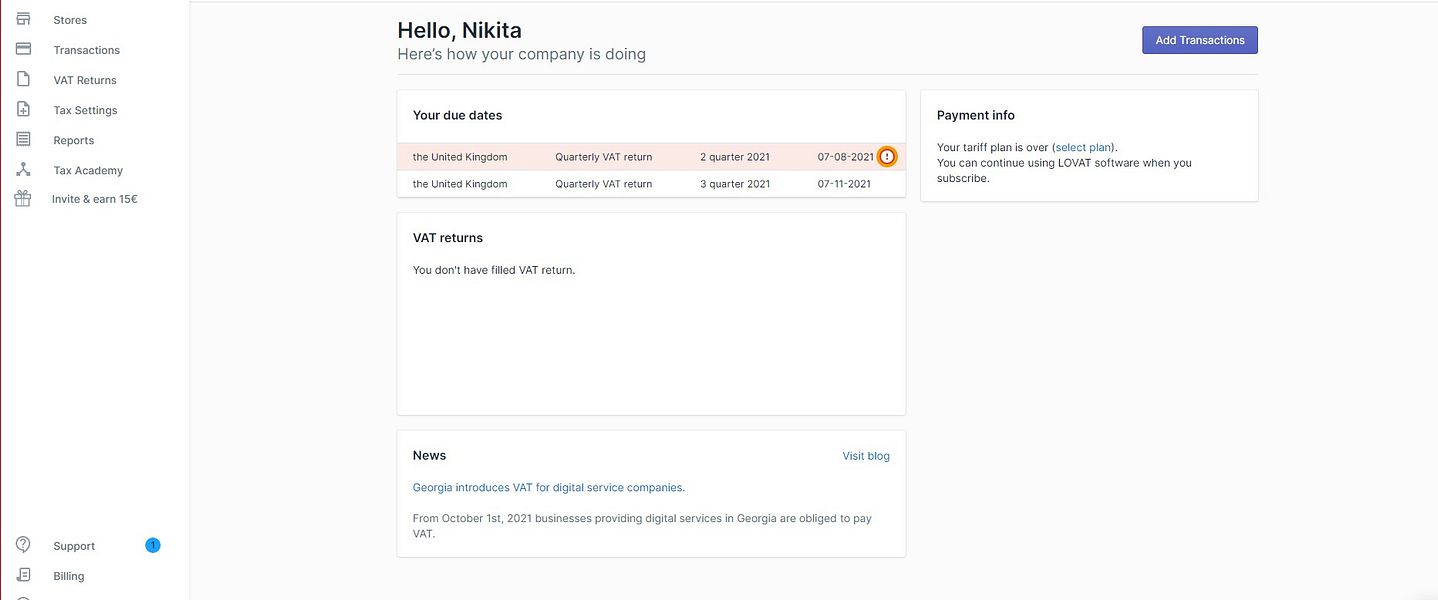Click the Tax Academy icon
Image resolution: width=1438 pixels, height=600 pixels.
click(23, 170)
